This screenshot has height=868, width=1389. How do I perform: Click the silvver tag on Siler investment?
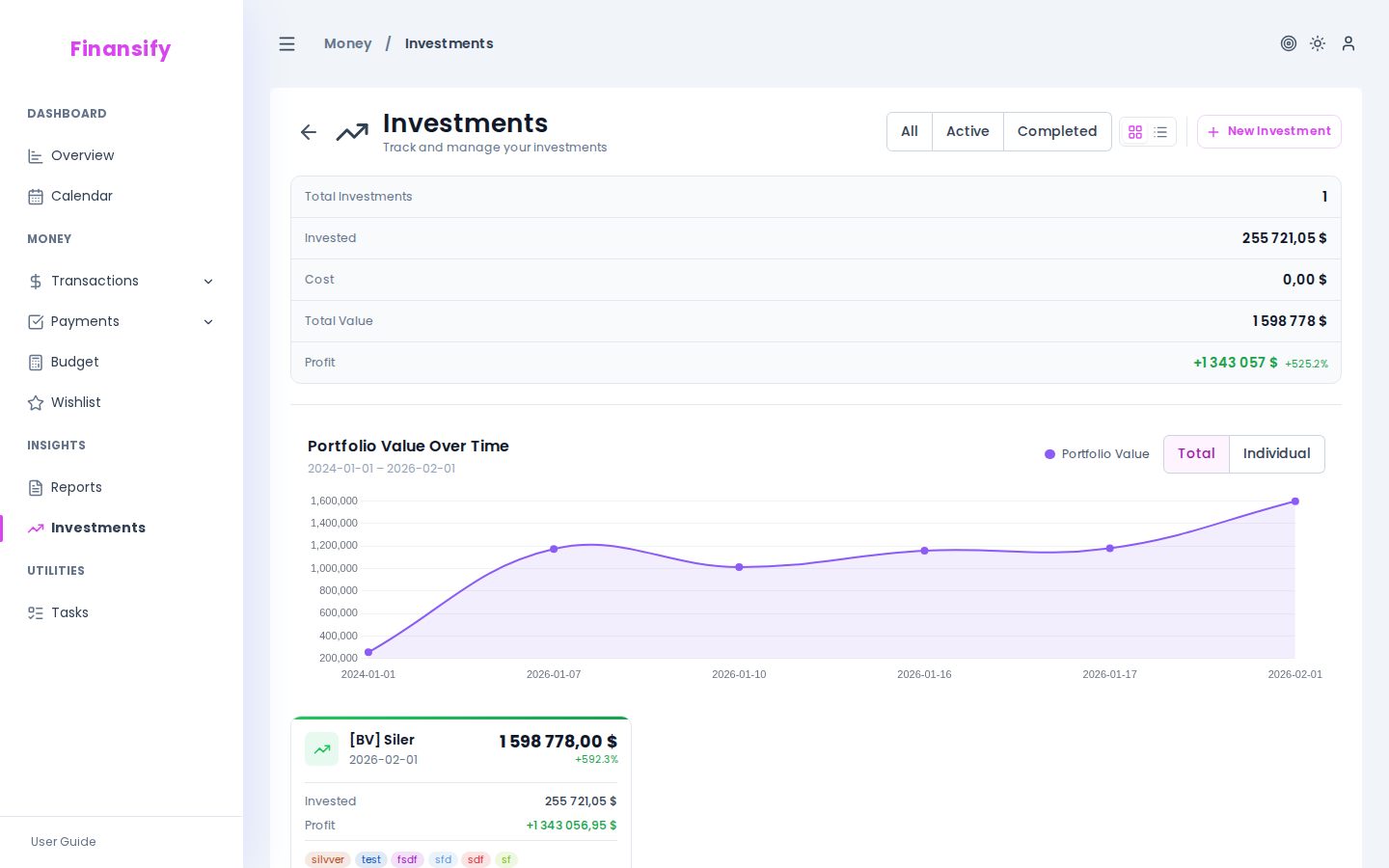point(327,859)
